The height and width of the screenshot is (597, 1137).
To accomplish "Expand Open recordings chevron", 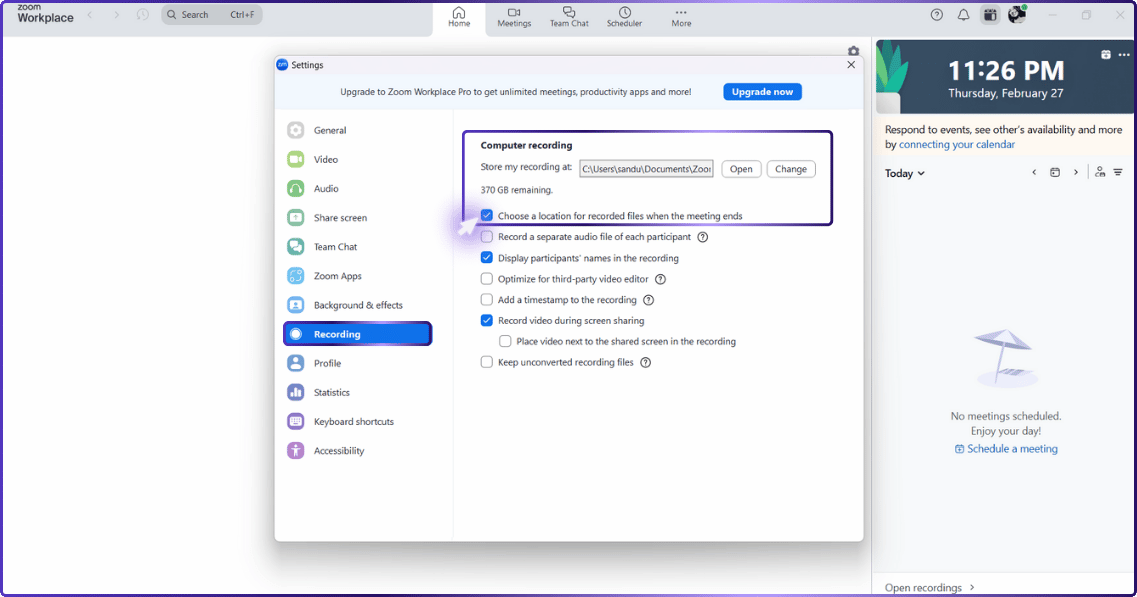I will click(x=972, y=588).
